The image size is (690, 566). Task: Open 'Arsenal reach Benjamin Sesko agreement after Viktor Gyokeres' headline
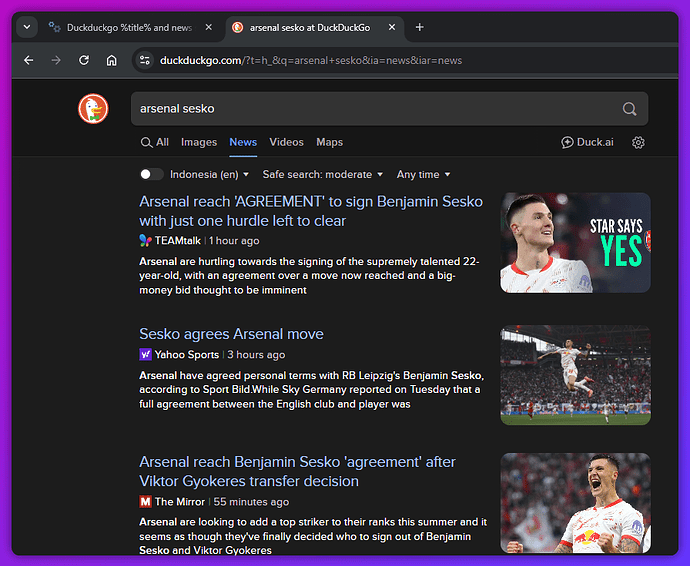coord(297,471)
